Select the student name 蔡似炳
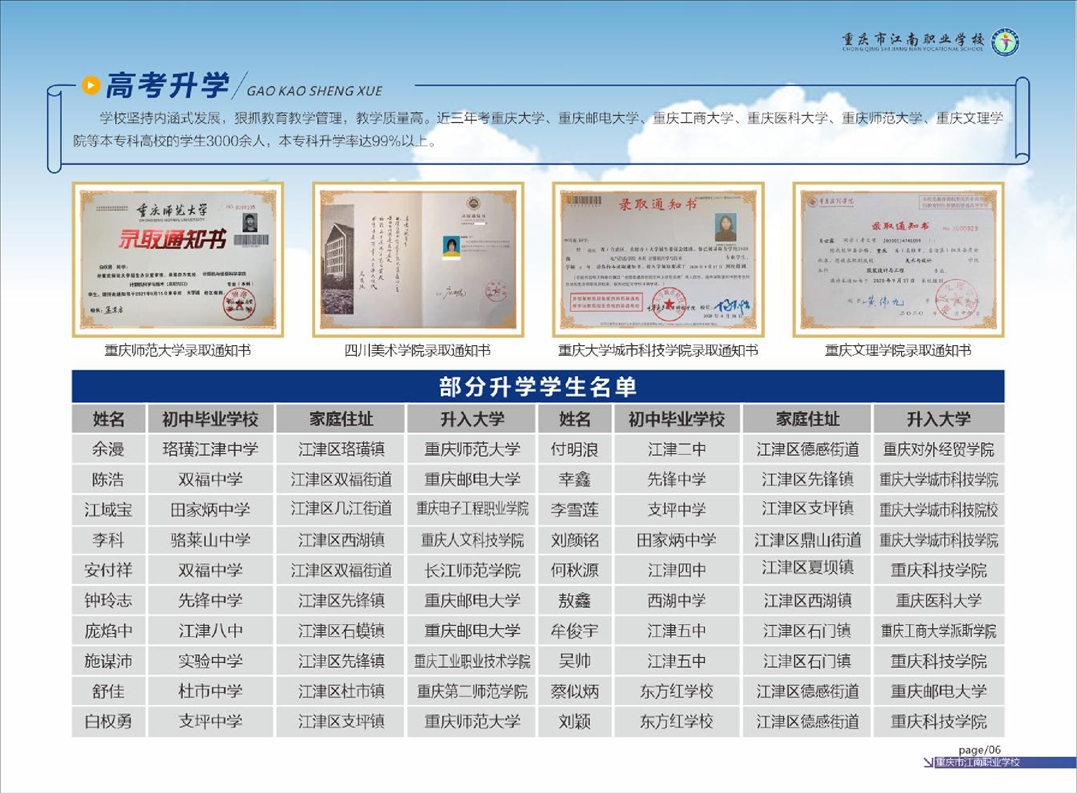Image resolution: width=1077 pixels, height=793 pixels. tap(575, 691)
